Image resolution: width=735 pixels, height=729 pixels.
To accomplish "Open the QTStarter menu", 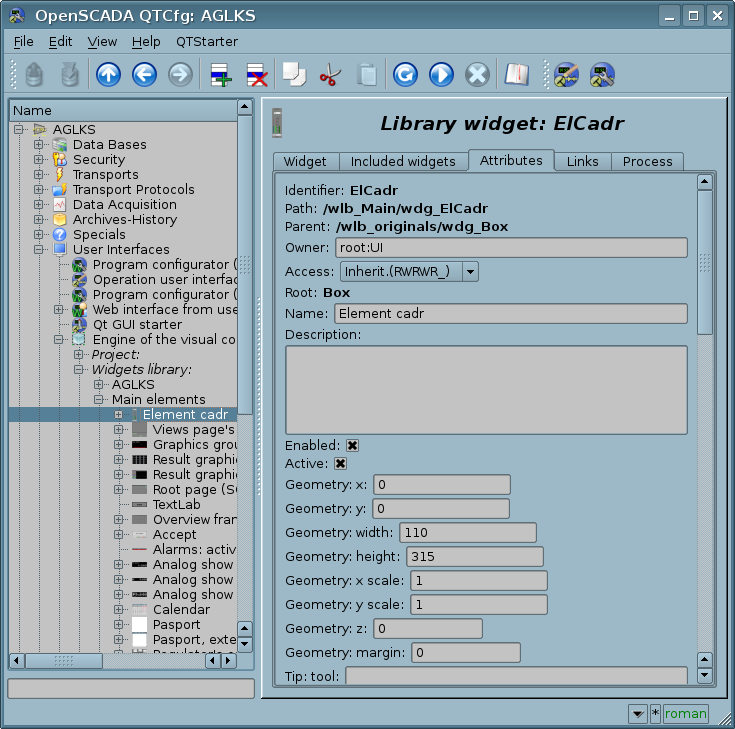I will 206,41.
